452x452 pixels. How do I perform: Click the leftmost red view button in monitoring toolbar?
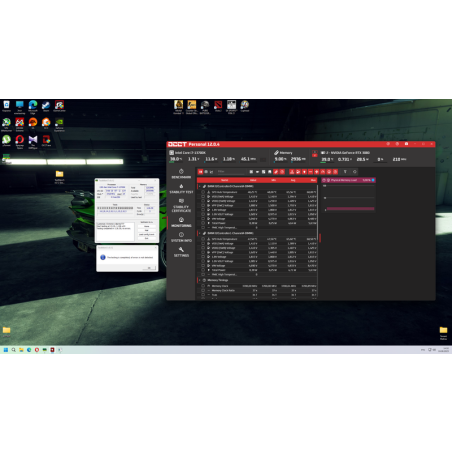pyautogui.click(x=200, y=172)
